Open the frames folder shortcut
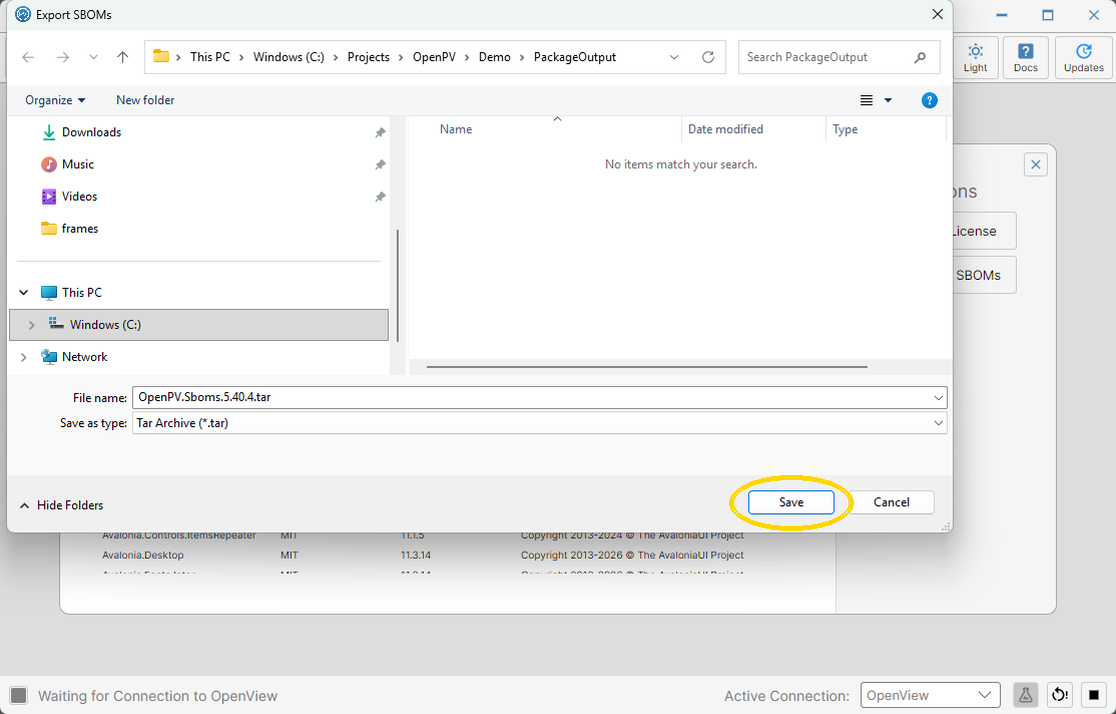Screen dimensions: 1116x714 (79, 229)
